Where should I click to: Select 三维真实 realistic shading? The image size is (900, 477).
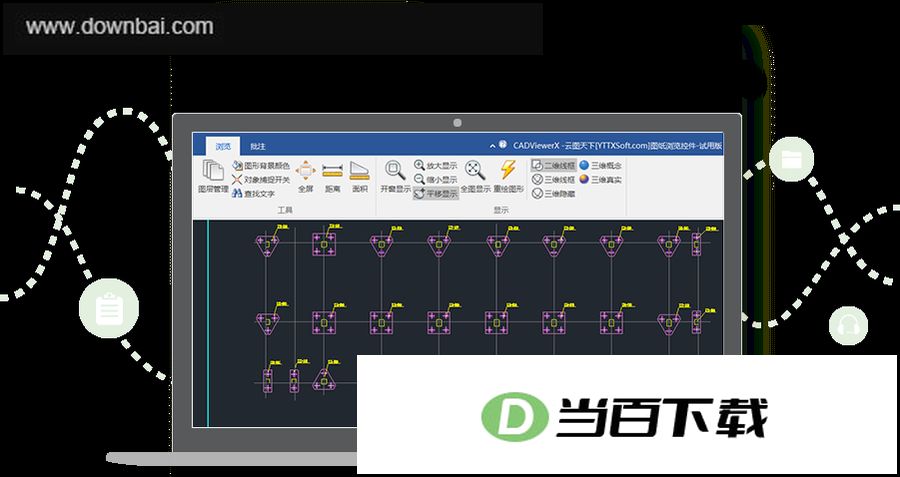[x=600, y=180]
